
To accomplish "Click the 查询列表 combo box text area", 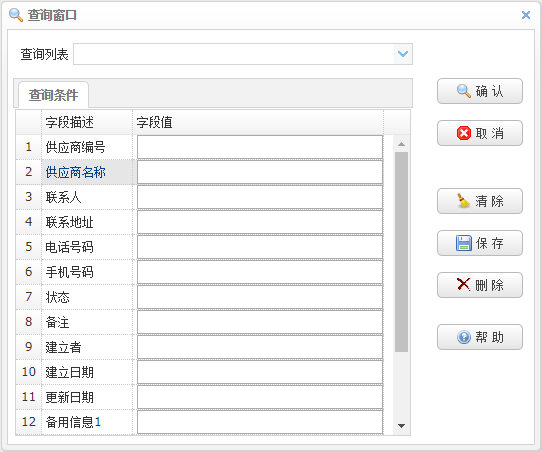I will (234, 54).
